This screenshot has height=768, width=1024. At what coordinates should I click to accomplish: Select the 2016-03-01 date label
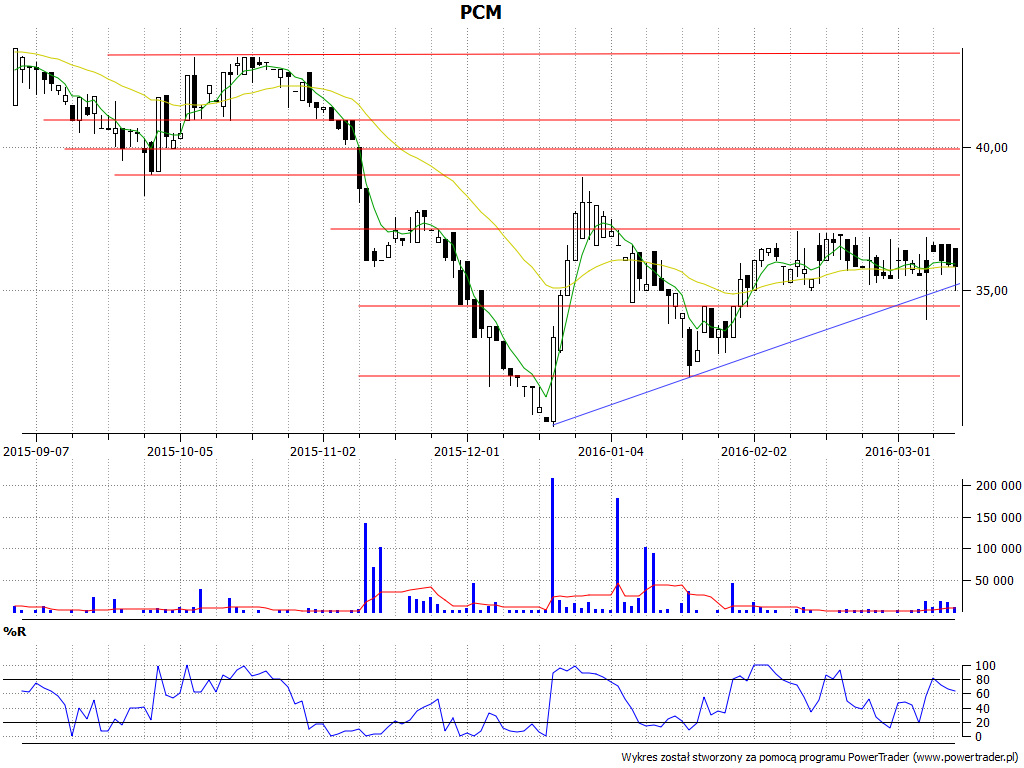click(897, 451)
